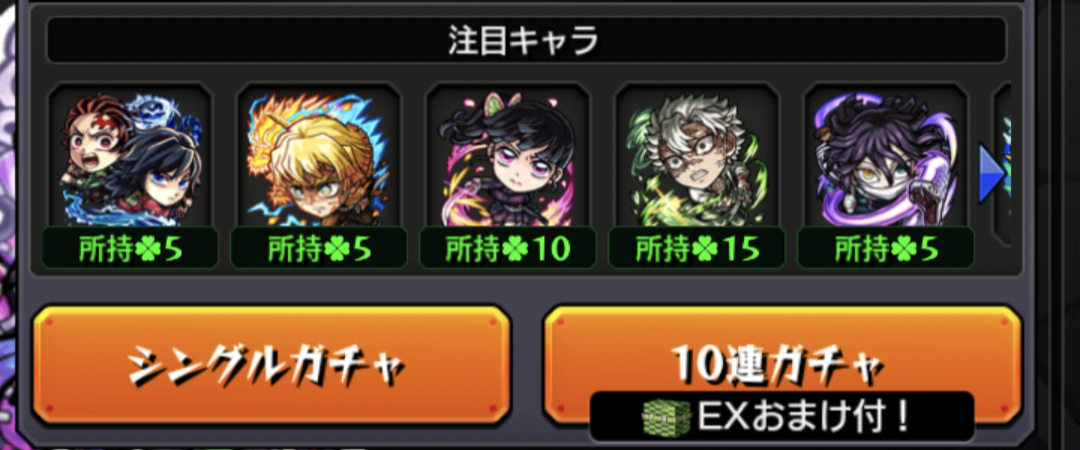This screenshot has height=450, width=1080.
Task: Start the 10連ガチャ pull
Action: tap(782, 365)
